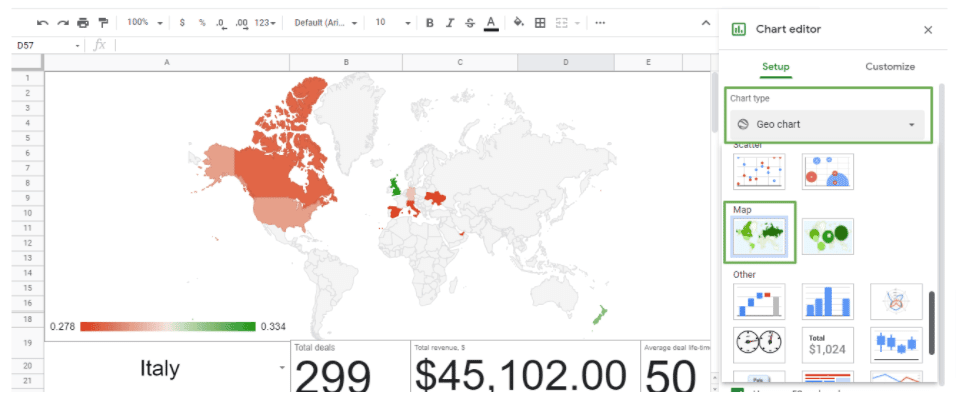Redo the last action
Image resolution: width=956 pixels, height=397 pixels.
(x=63, y=23)
